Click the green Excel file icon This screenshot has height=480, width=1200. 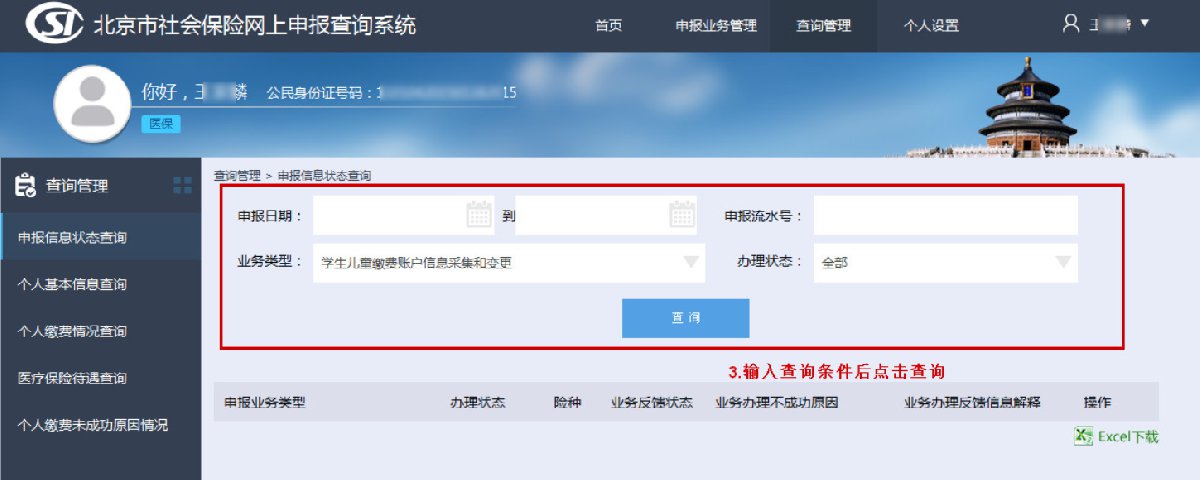[x=1083, y=437]
